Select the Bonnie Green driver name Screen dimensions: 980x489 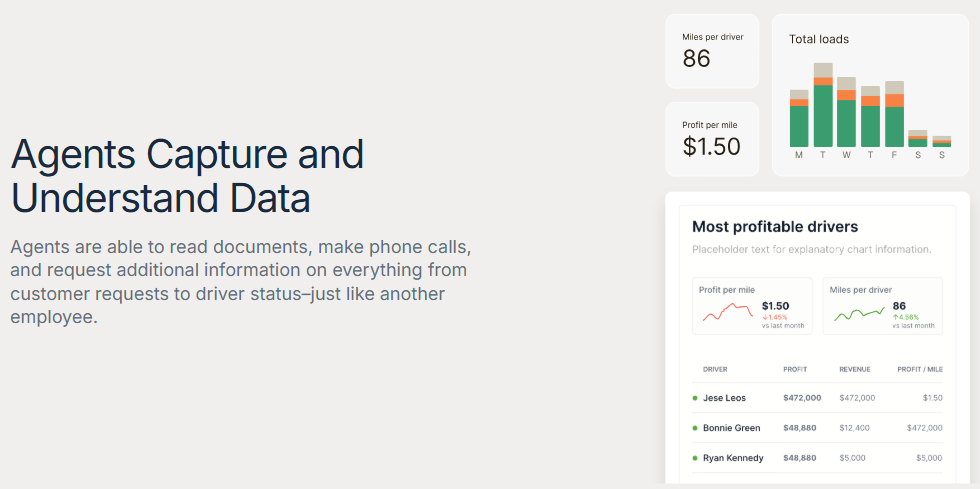click(x=731, y=428)
